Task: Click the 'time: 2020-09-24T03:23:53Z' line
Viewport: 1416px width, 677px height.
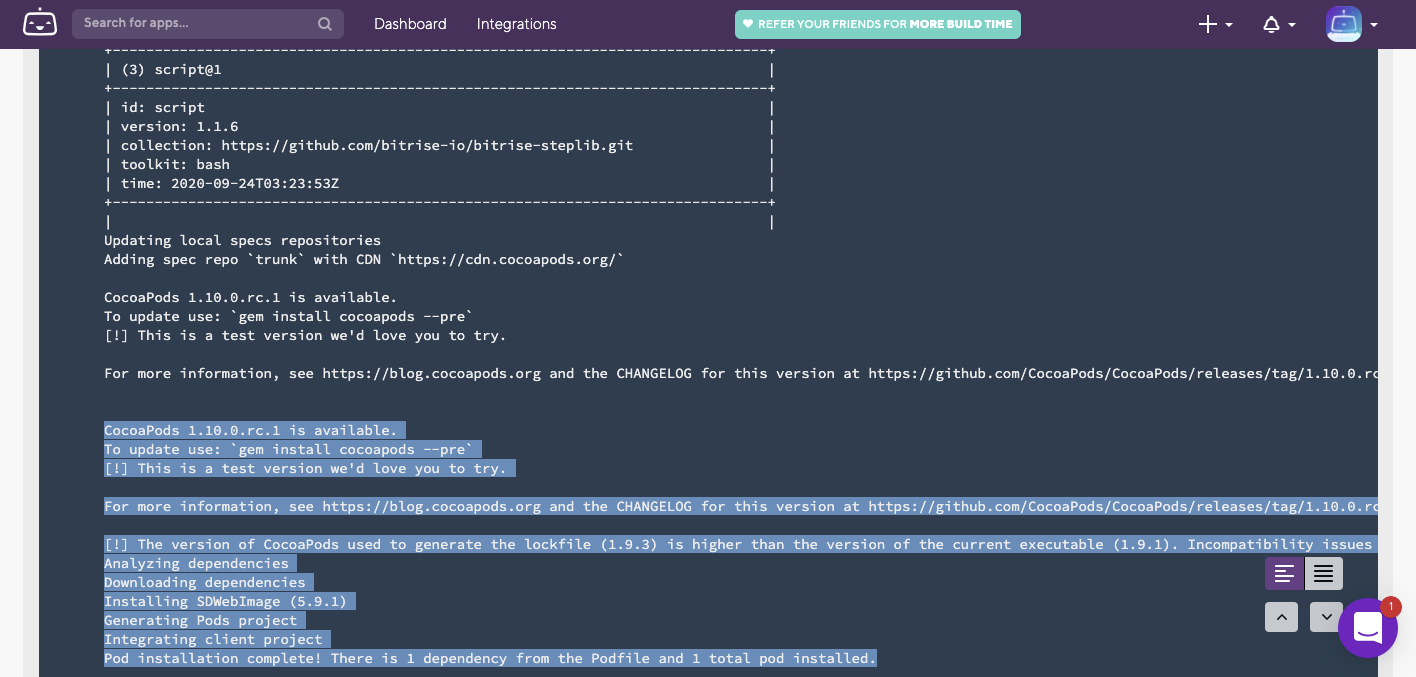Action: click(x=230, y=184)
